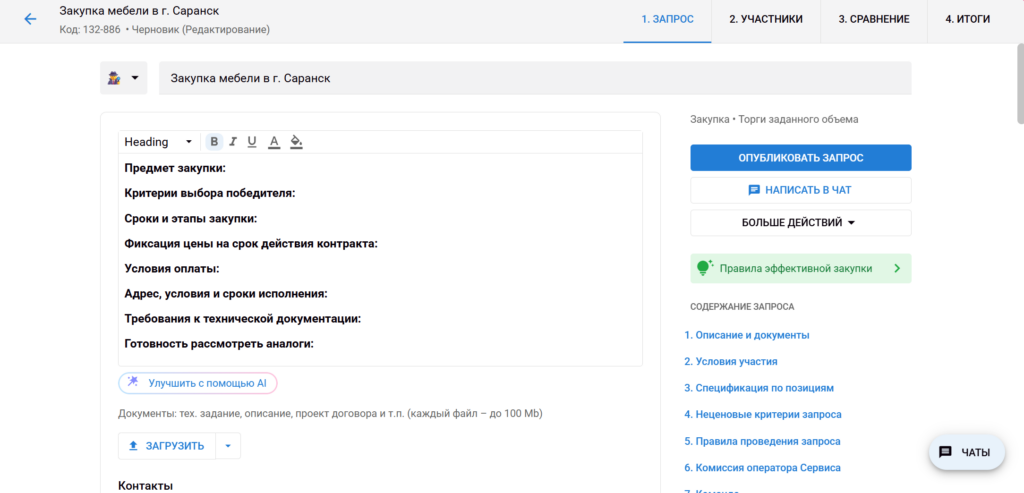
Task: Click the request title input field
Action: pos(535,78)
